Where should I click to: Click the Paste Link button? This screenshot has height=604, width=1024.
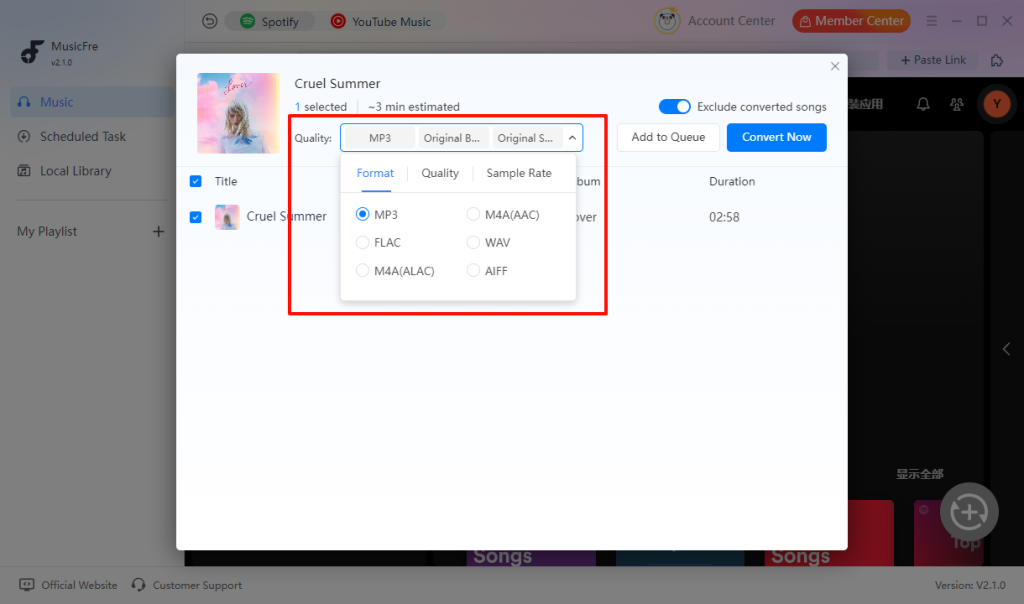pyautogui.click(x=933, y=60)
